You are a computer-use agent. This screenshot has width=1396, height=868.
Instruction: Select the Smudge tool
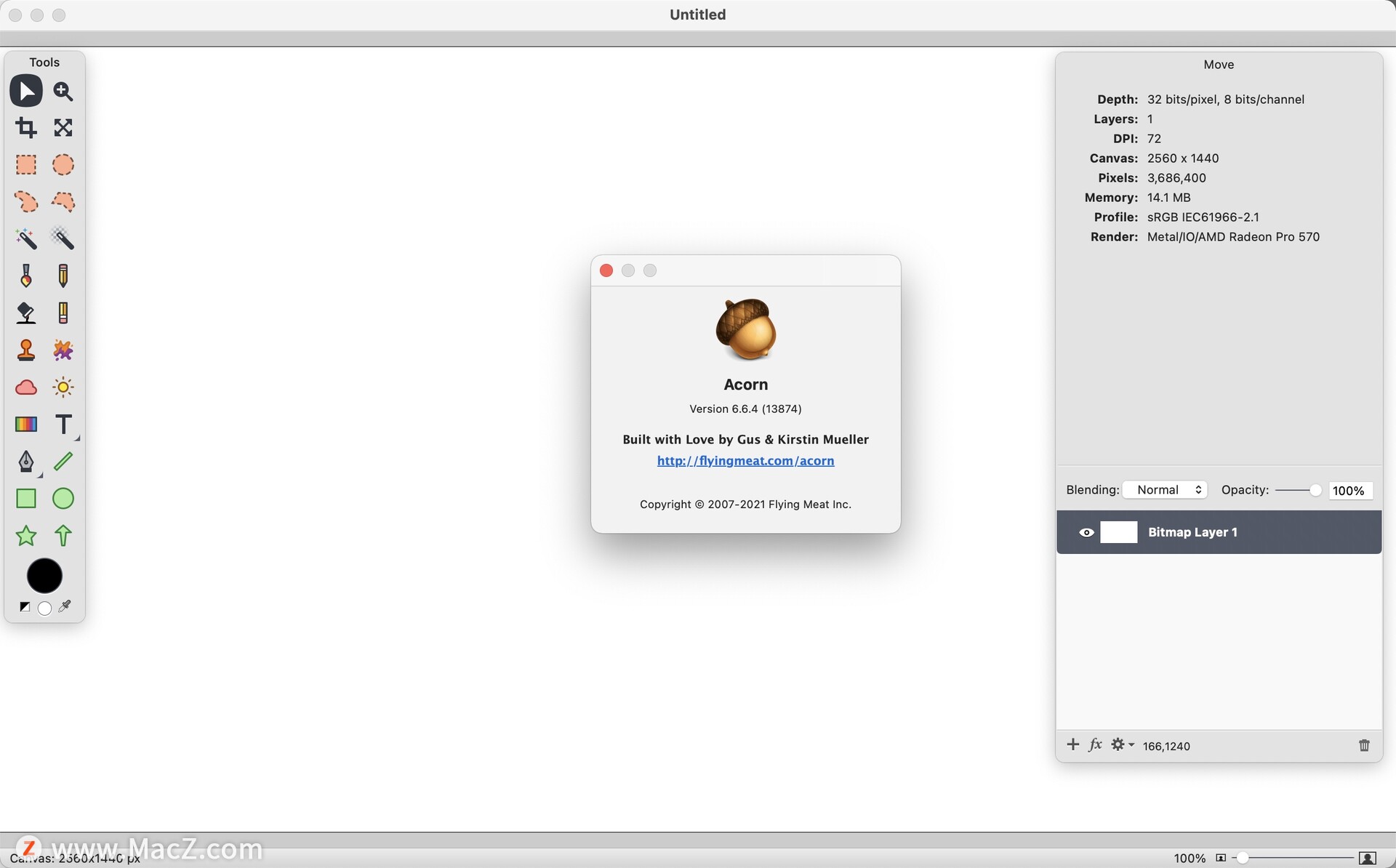click(x=63, y=350)
